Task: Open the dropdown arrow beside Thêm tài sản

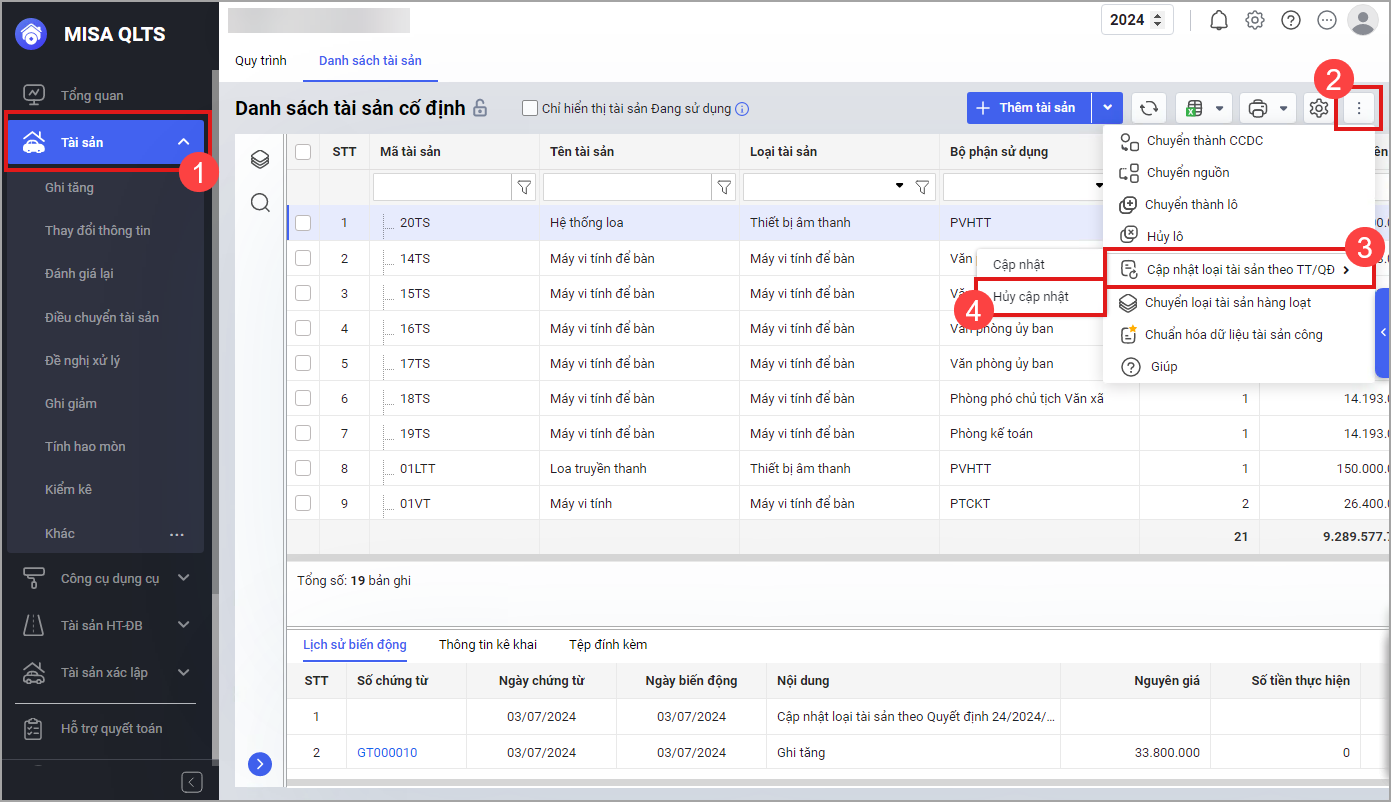Action: pyautogui.click(x=1106, y=108)
